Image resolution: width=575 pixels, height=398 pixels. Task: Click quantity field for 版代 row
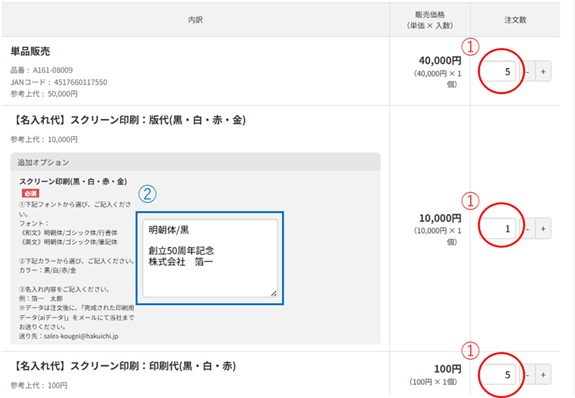pos(499,229)
